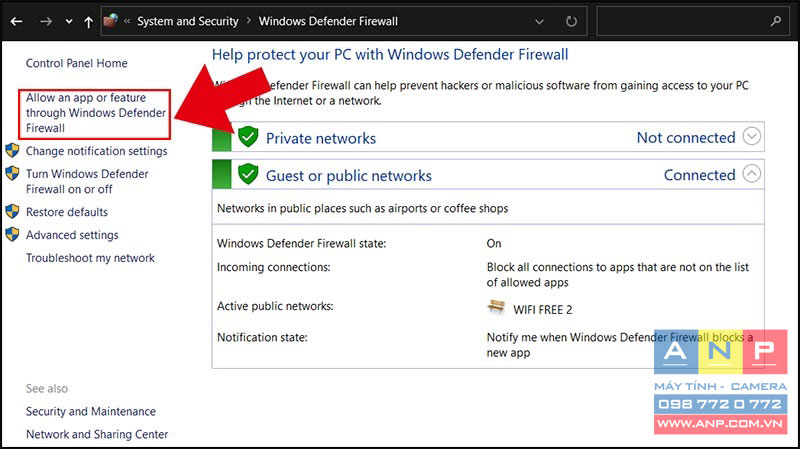800x449 pixels.
Task: Open Change notification settings
Action: [96, 151]
